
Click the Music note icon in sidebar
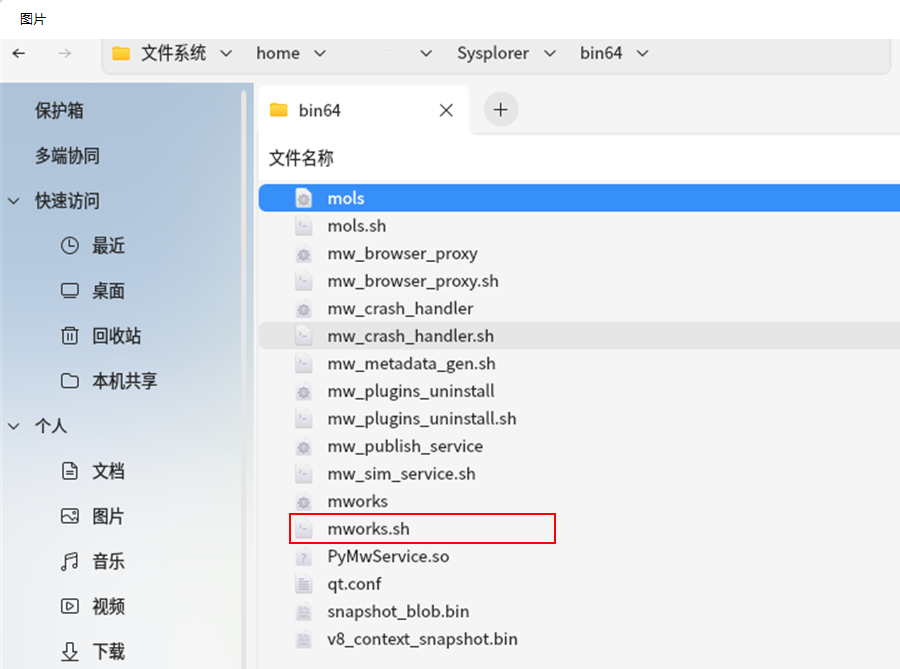pyautogui.click(x=69, y=561)
